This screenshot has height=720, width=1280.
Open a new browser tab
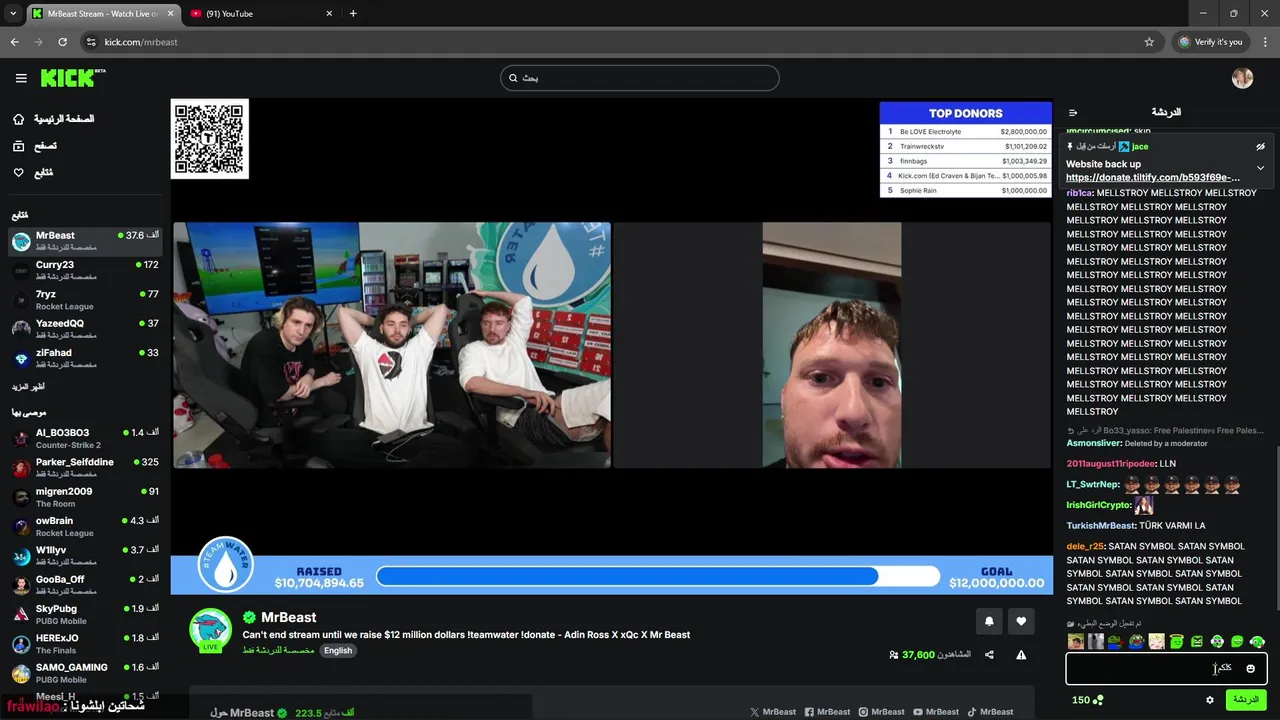[x=353, y=14]
